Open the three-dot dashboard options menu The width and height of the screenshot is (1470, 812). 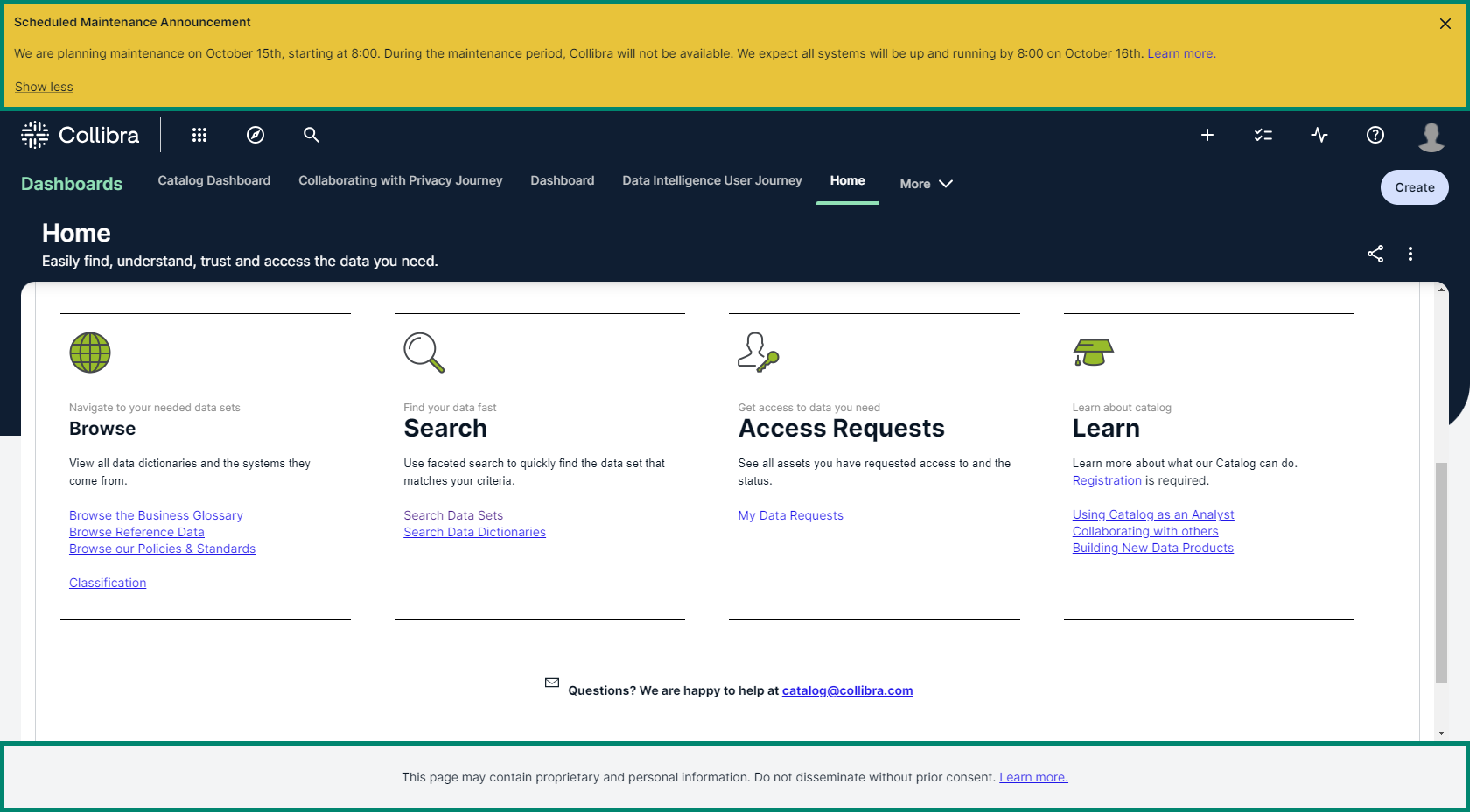1410,254
